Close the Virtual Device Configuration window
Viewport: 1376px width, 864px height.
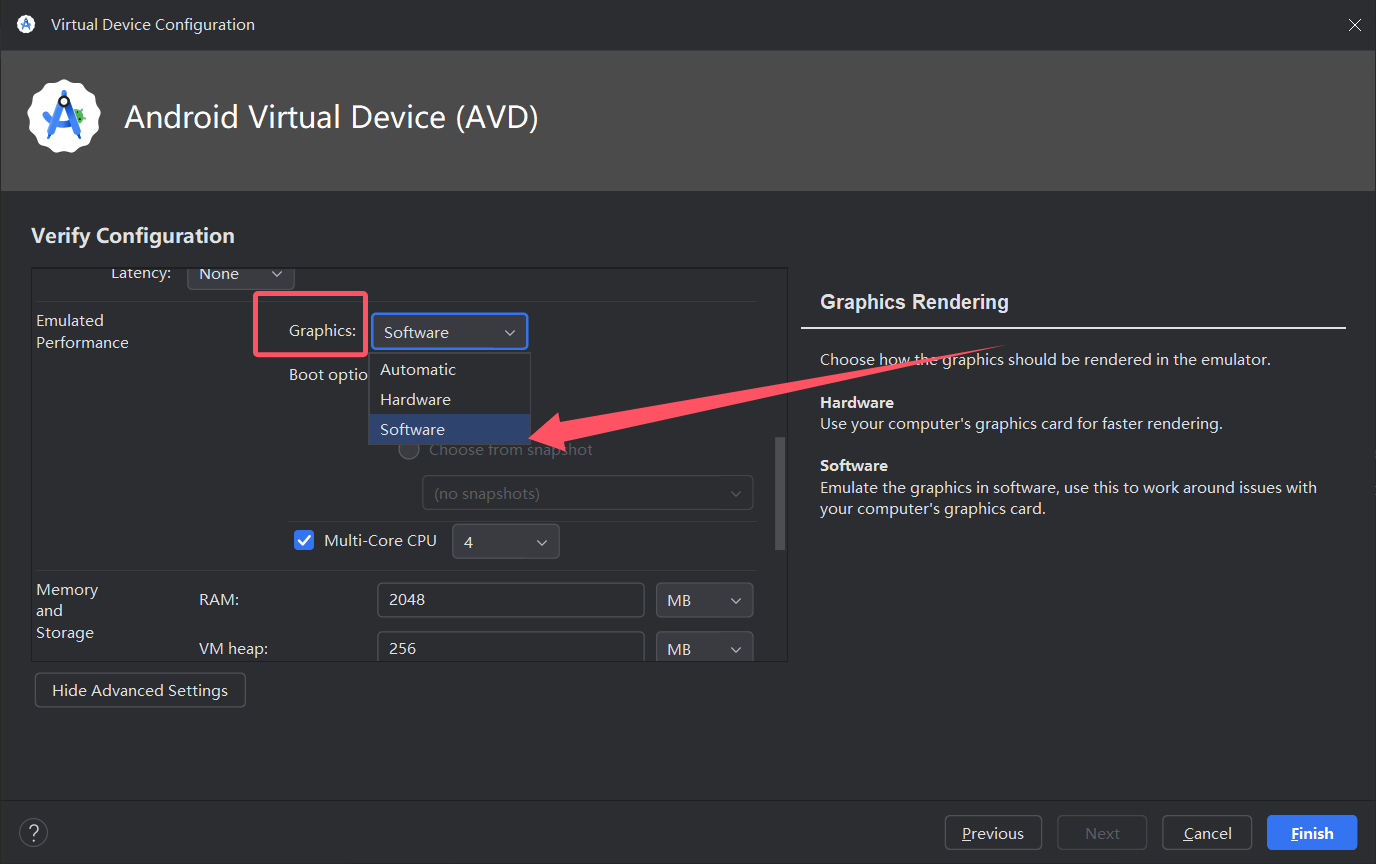[1354, 25]
